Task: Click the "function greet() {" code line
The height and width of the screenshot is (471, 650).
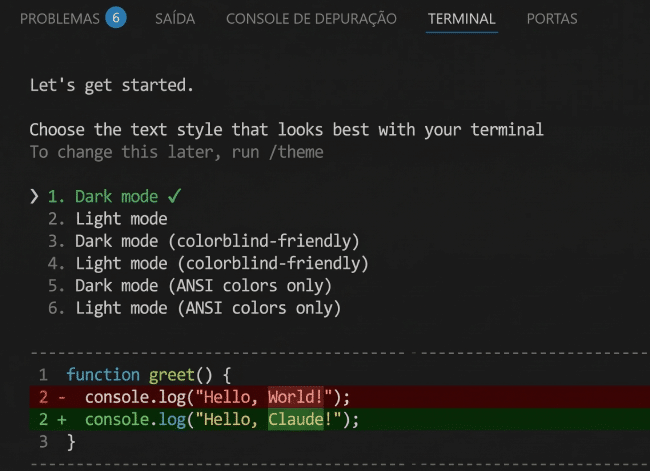Action: pyautogui.click(x=148, y=375)
